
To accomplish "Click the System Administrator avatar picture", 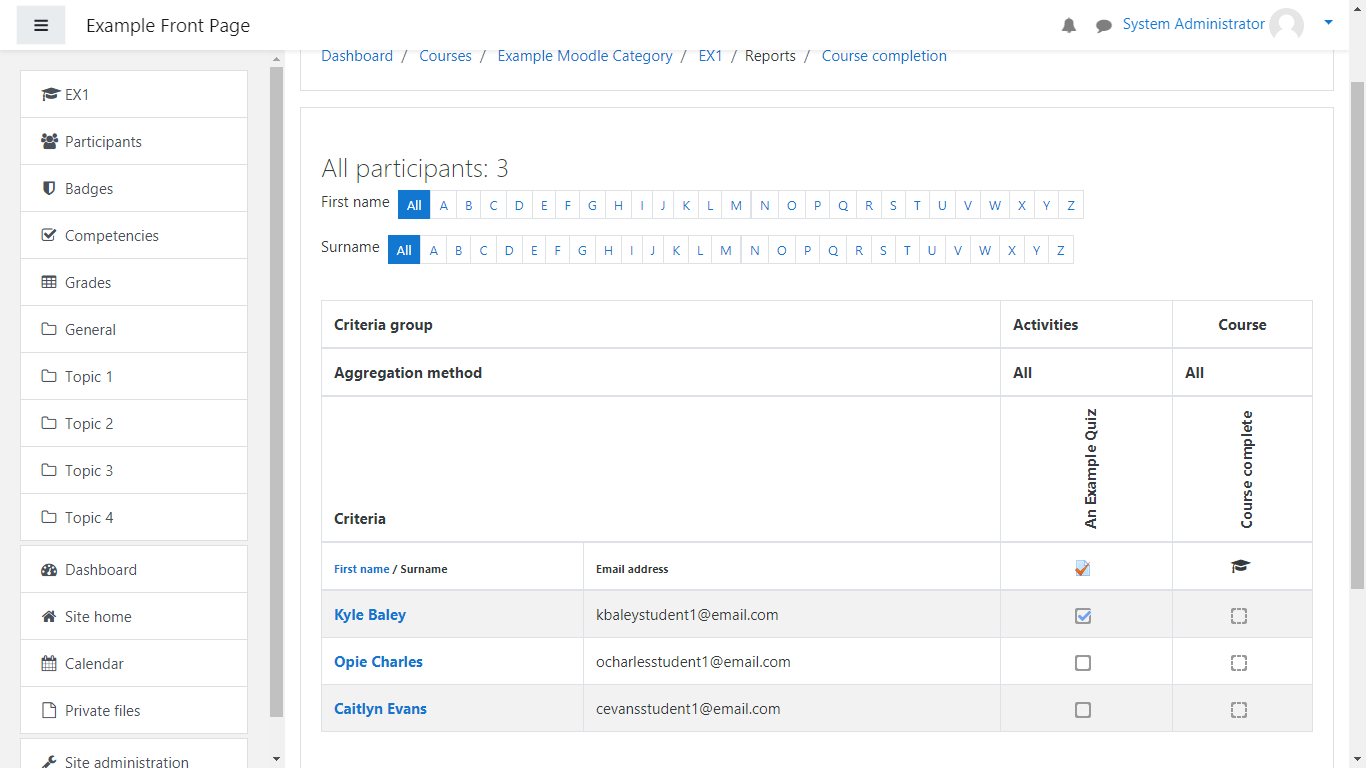I will pos(1286,25).
